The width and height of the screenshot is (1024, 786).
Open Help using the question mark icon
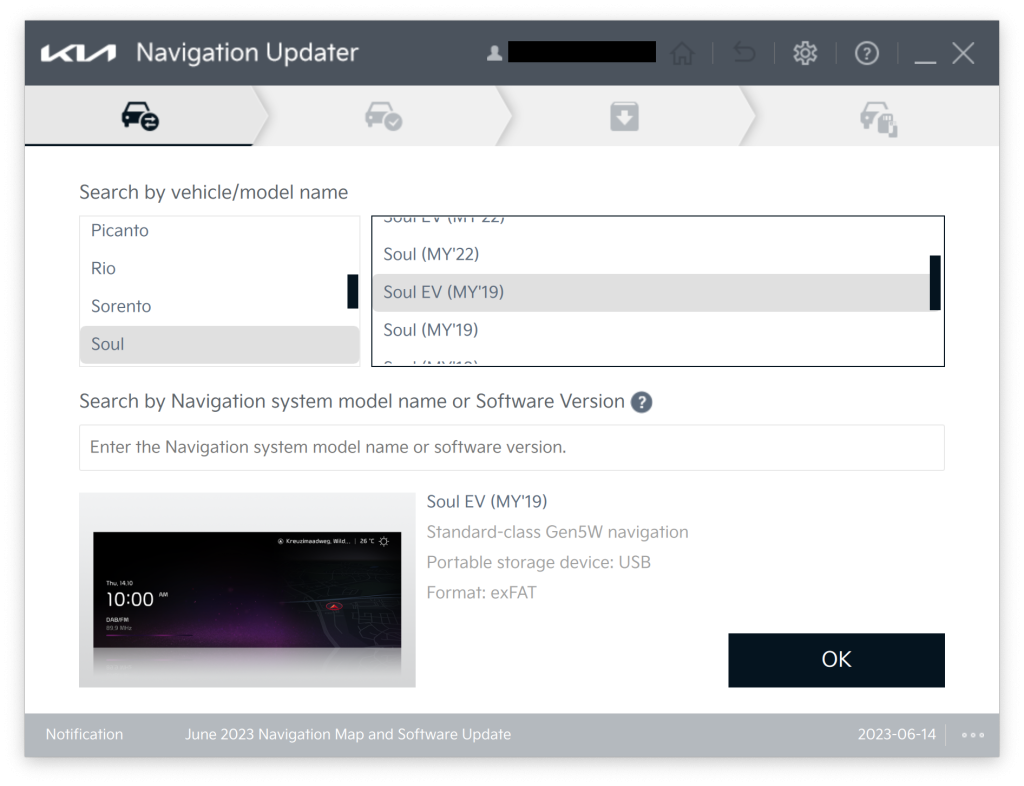866,52
